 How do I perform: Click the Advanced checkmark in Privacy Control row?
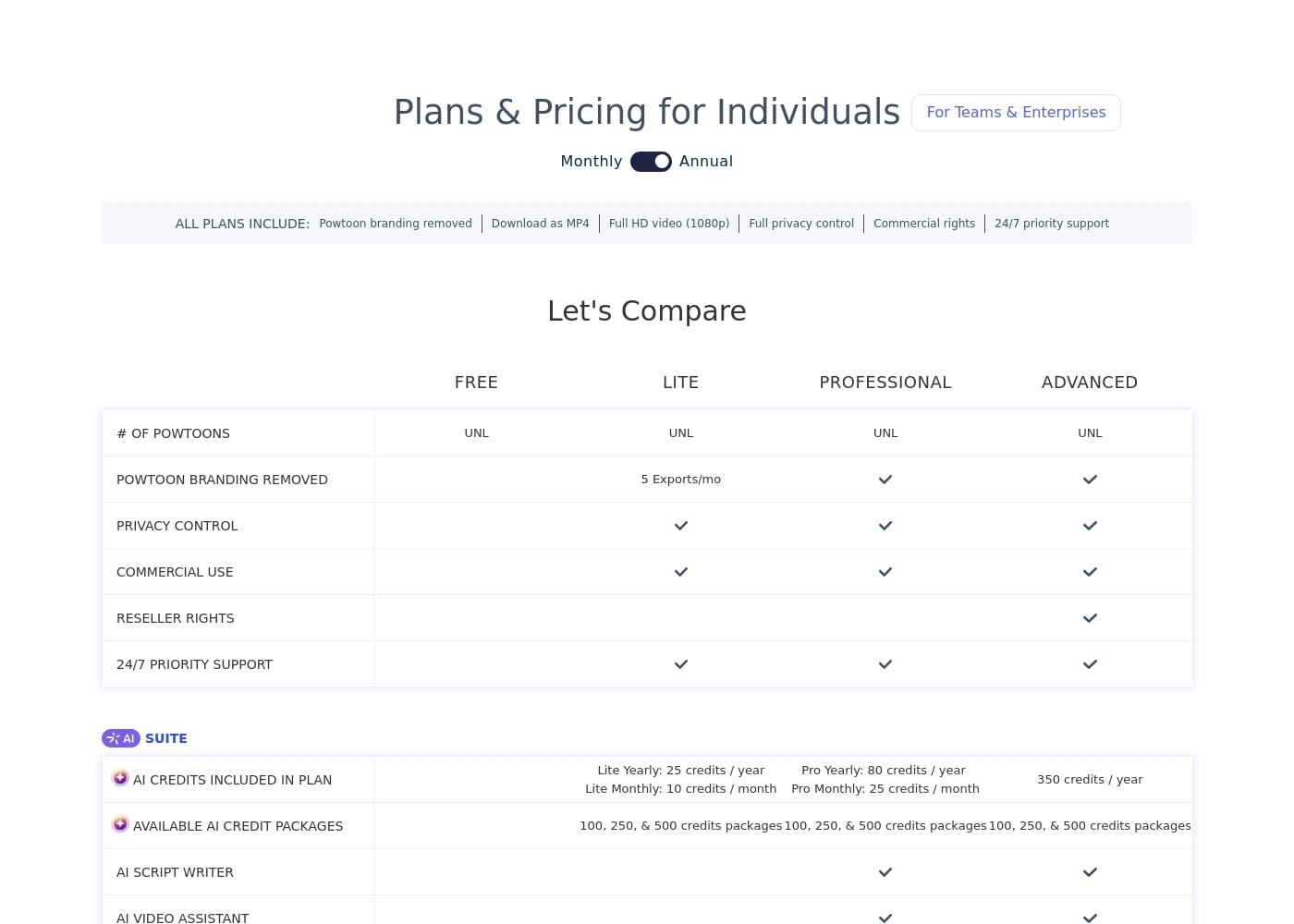click(x=1090, y=526)
